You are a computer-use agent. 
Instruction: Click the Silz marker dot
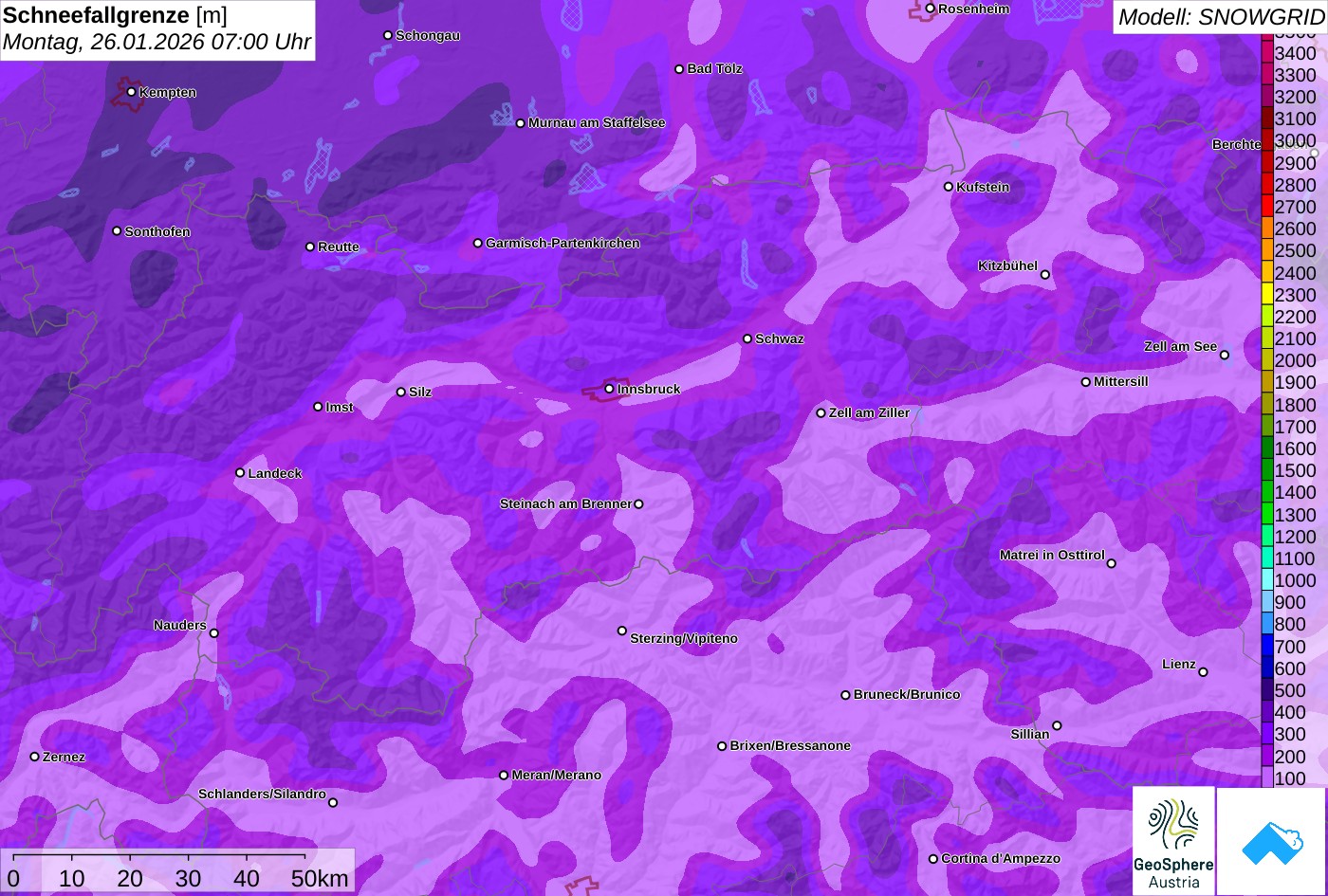(401, 392)
